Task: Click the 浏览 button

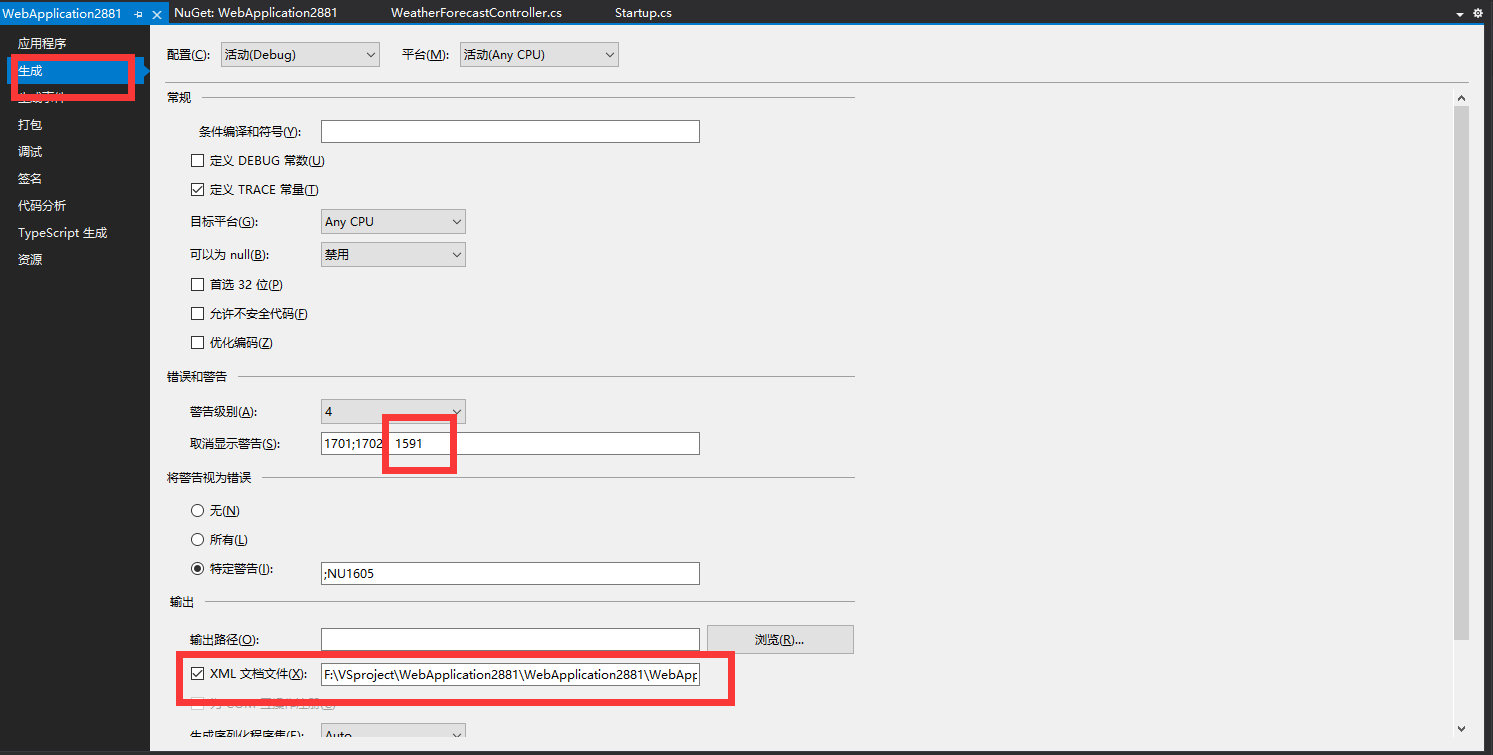Action: (780, 639)
